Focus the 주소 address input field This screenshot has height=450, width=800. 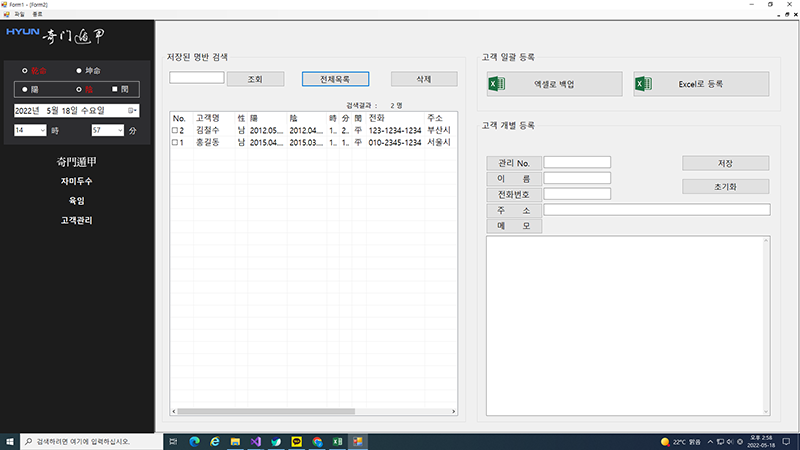(x=657, y=210)
